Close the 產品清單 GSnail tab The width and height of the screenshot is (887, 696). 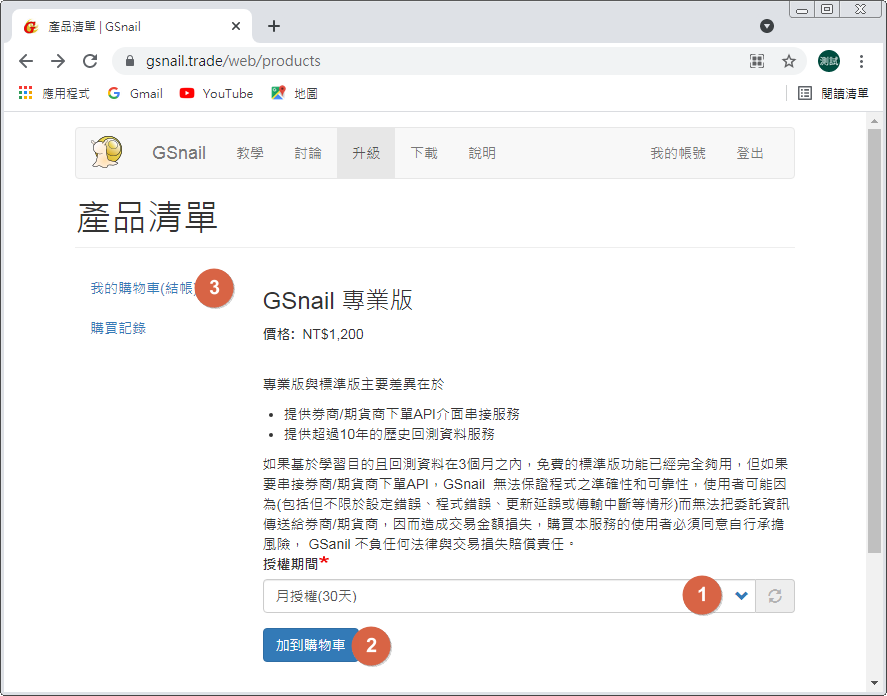pyautogui.click(x=236, y=26)
